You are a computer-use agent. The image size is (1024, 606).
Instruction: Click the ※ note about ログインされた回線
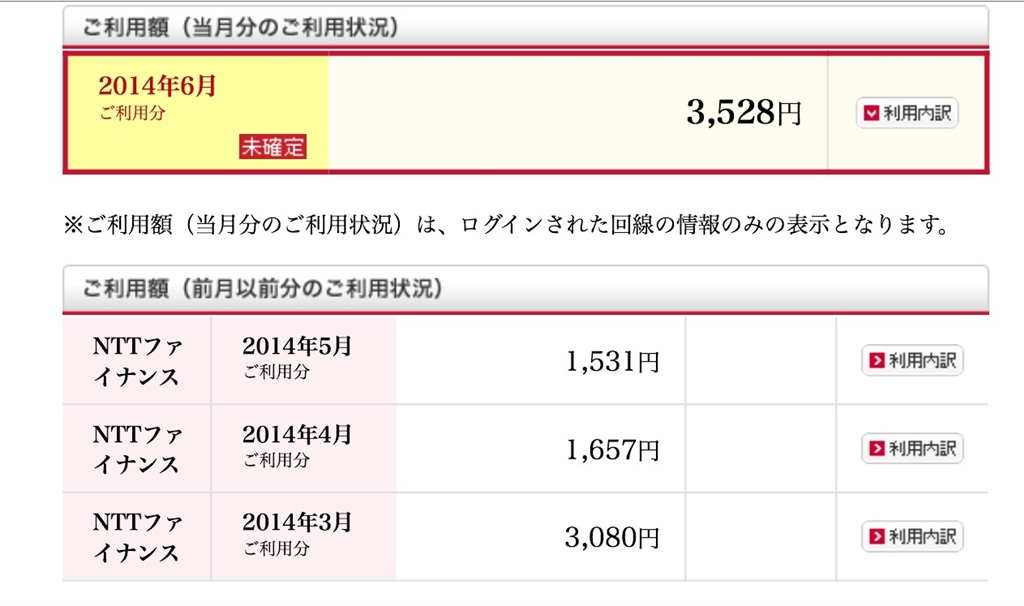pos(505,225)
